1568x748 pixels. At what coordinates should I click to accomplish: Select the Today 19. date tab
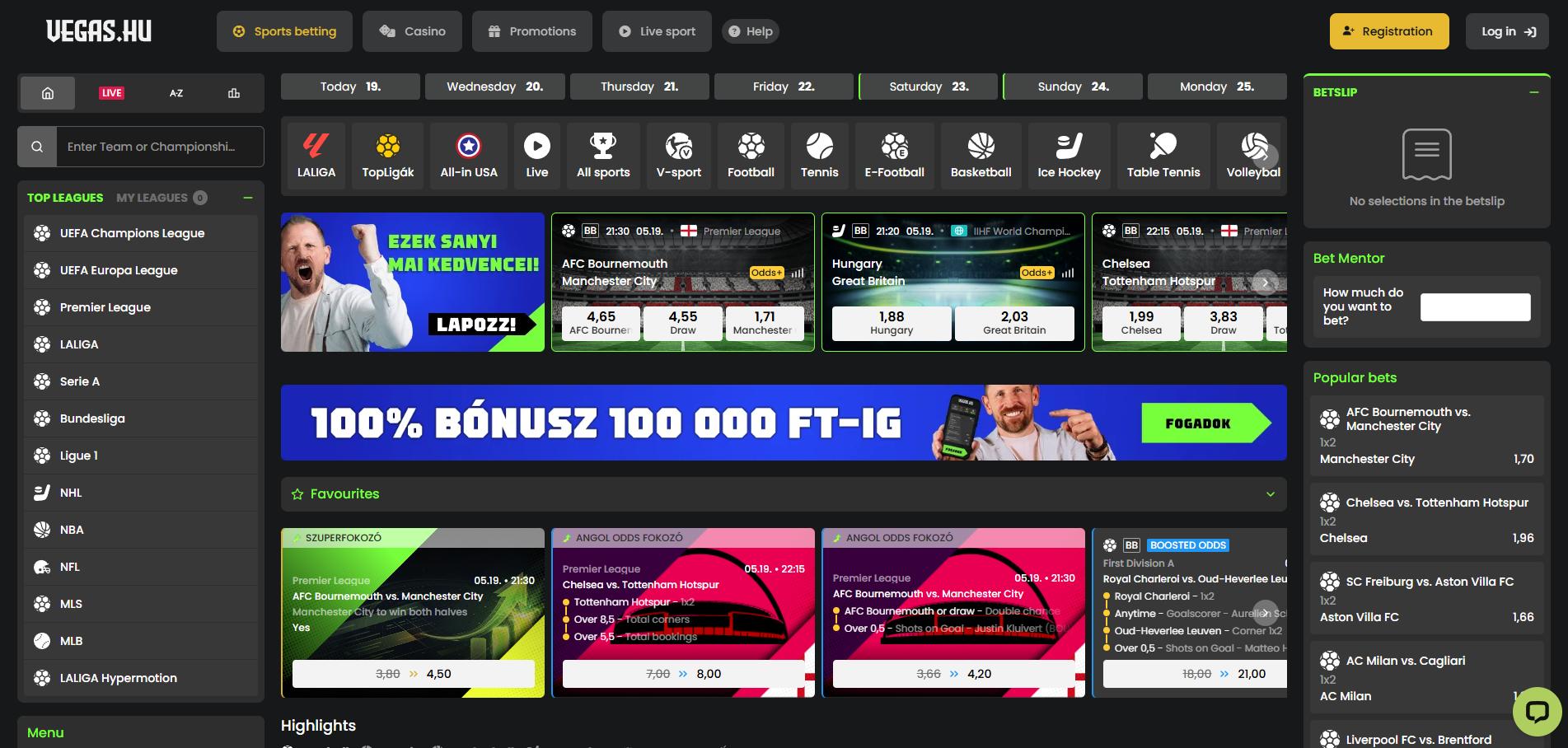click(350, 86)
